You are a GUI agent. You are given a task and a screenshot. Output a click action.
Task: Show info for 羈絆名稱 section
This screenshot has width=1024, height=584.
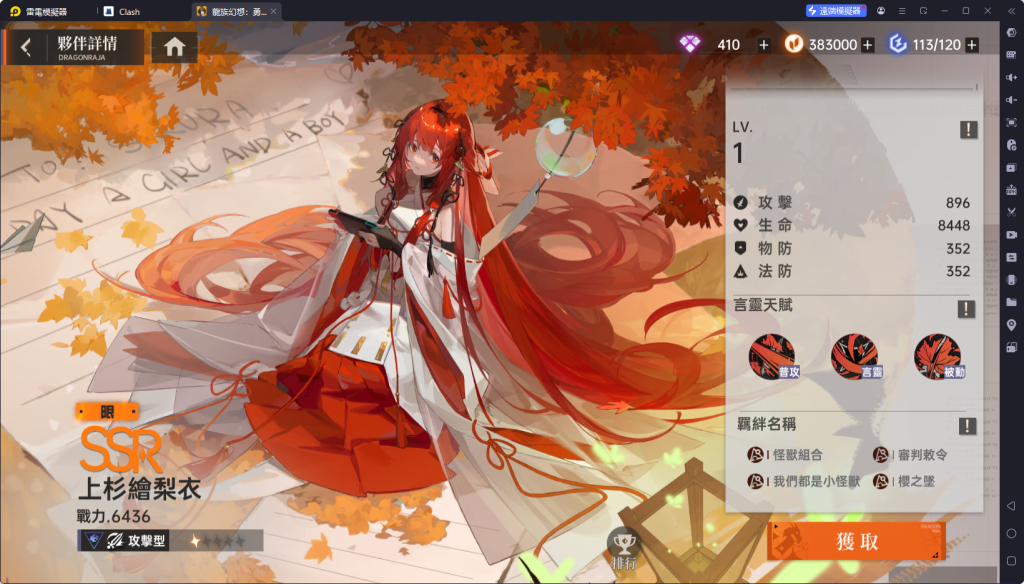[967, 427]
